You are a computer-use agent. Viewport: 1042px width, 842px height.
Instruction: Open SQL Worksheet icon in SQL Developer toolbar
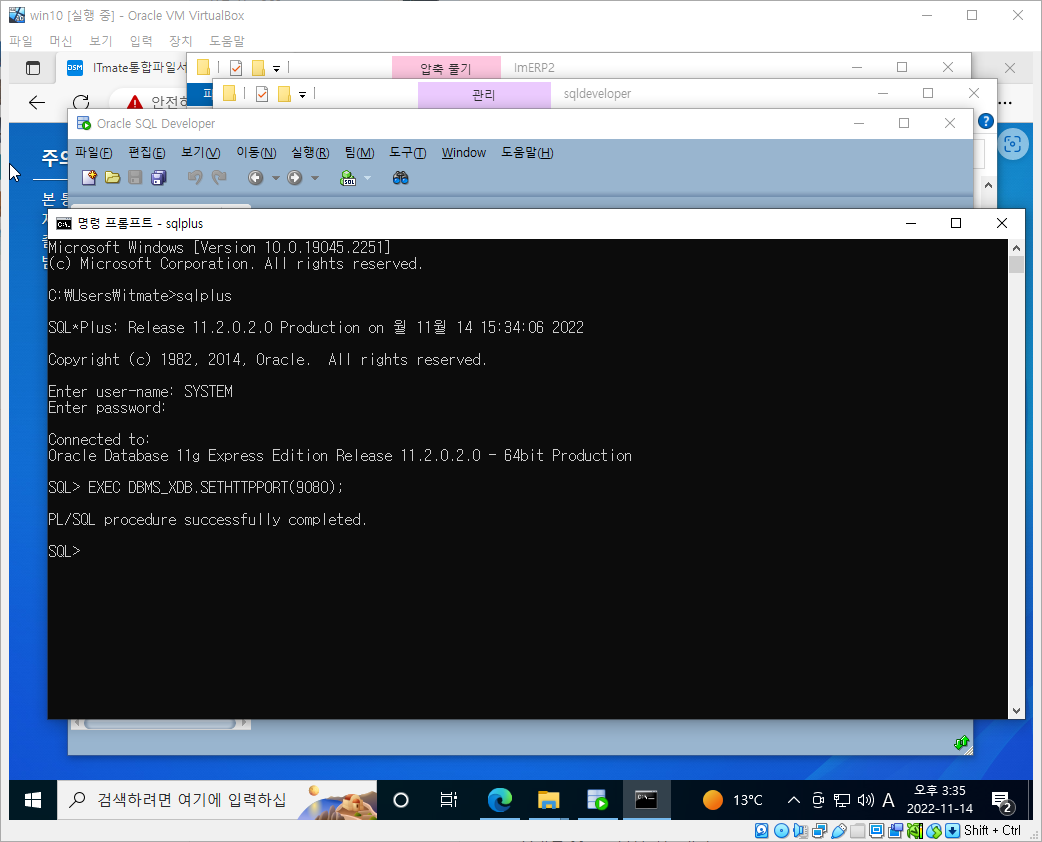(x=348, y=177)
